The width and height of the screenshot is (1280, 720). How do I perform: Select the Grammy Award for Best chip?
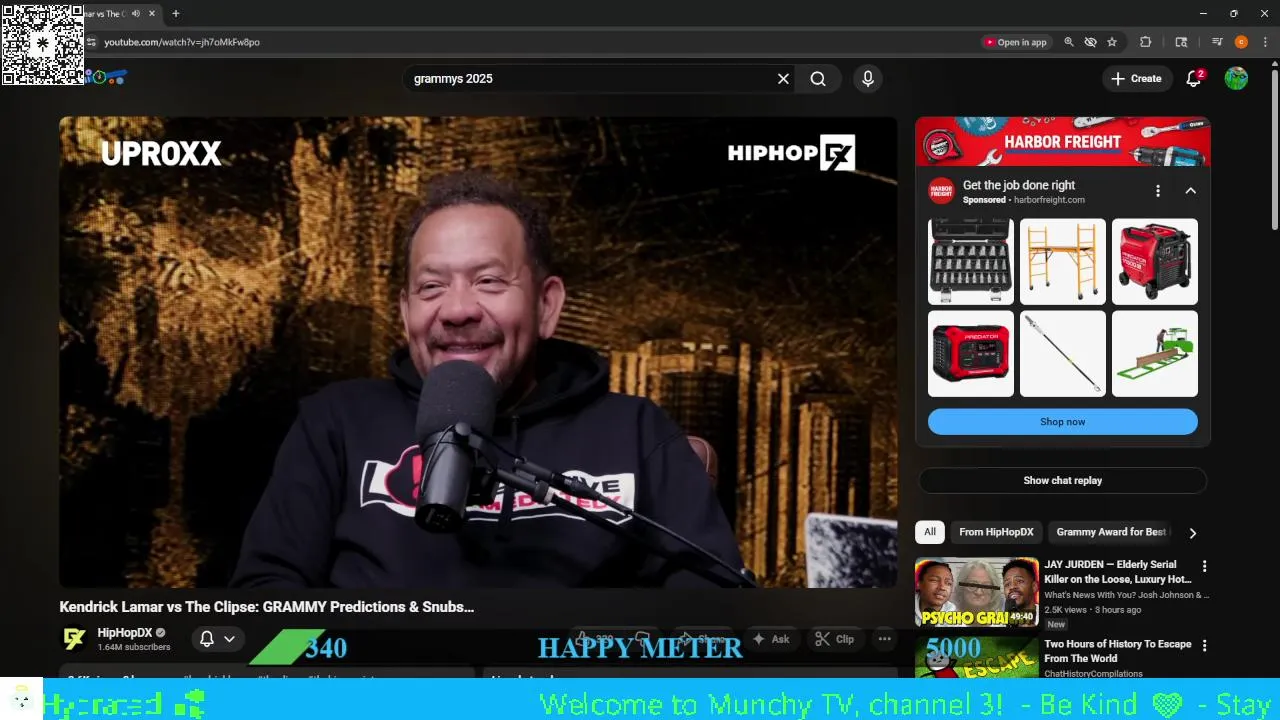(1111, 532)
